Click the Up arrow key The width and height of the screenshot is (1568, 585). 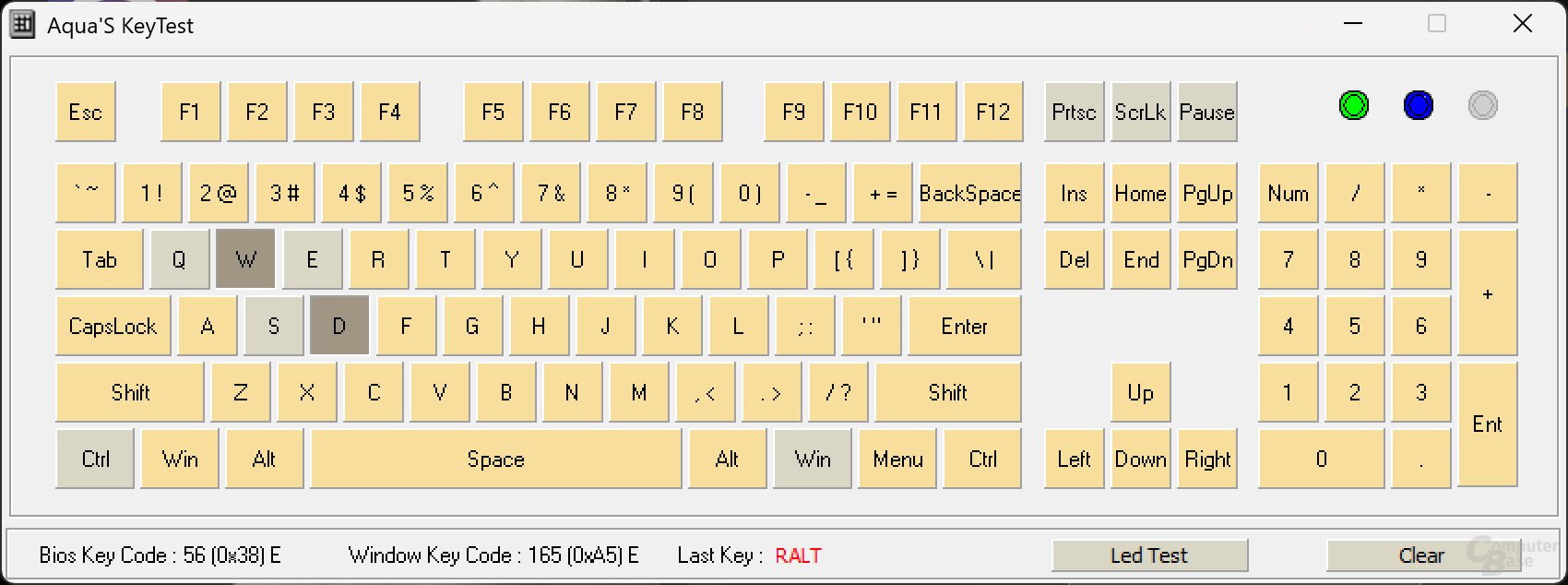1141,392
